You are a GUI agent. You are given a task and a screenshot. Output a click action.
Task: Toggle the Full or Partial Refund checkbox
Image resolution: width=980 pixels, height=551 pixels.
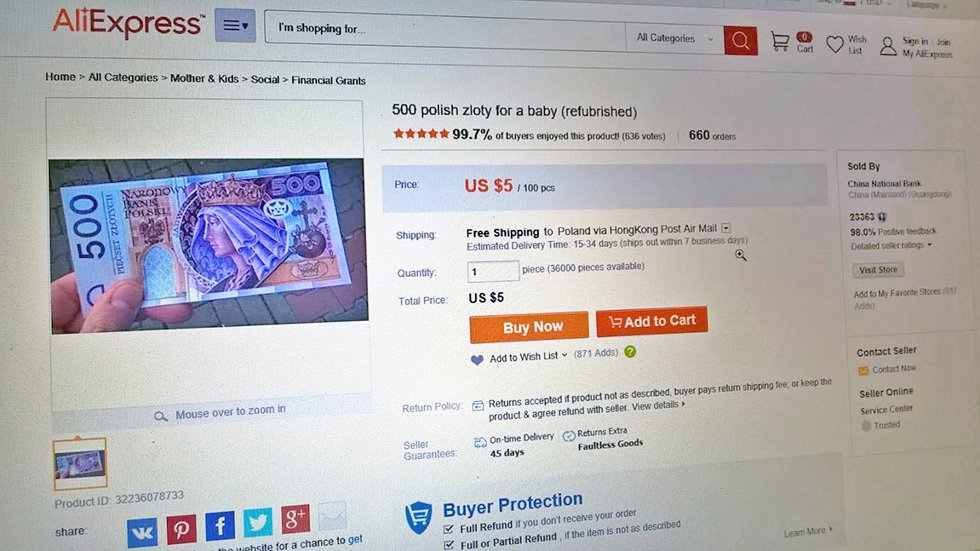[x=449, y=544]
